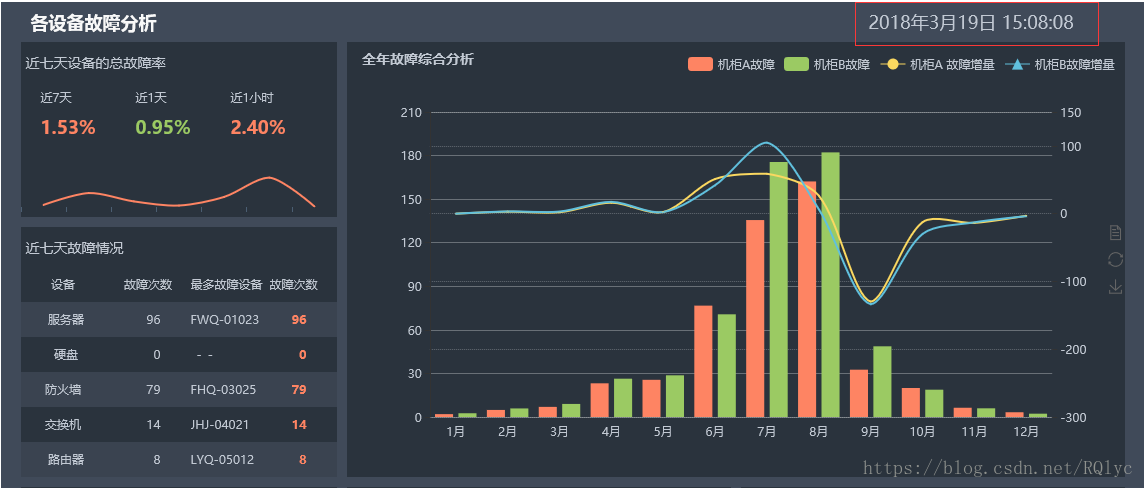Toggle the 机柜B故障 legend series

coord(827,65)
